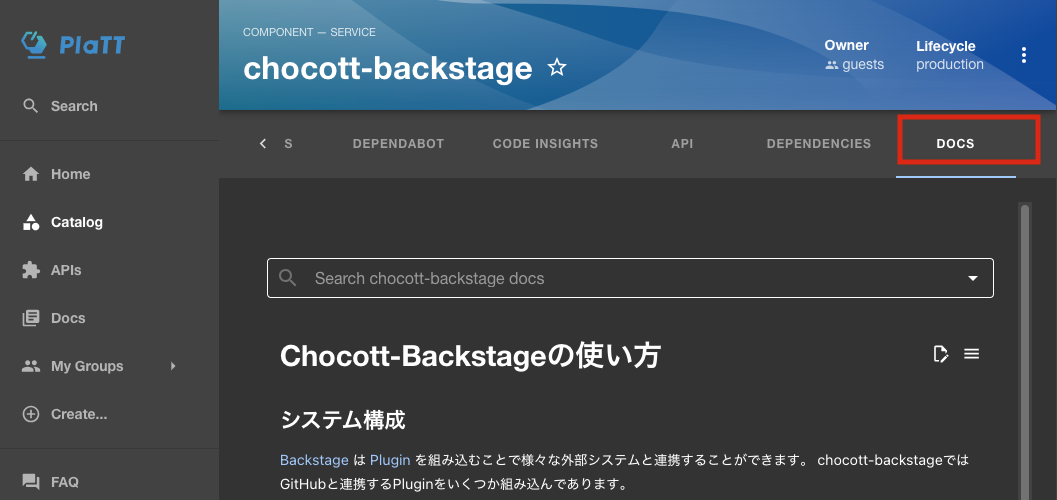Click the partially visible tab ending in S

[x=289, y=144]
